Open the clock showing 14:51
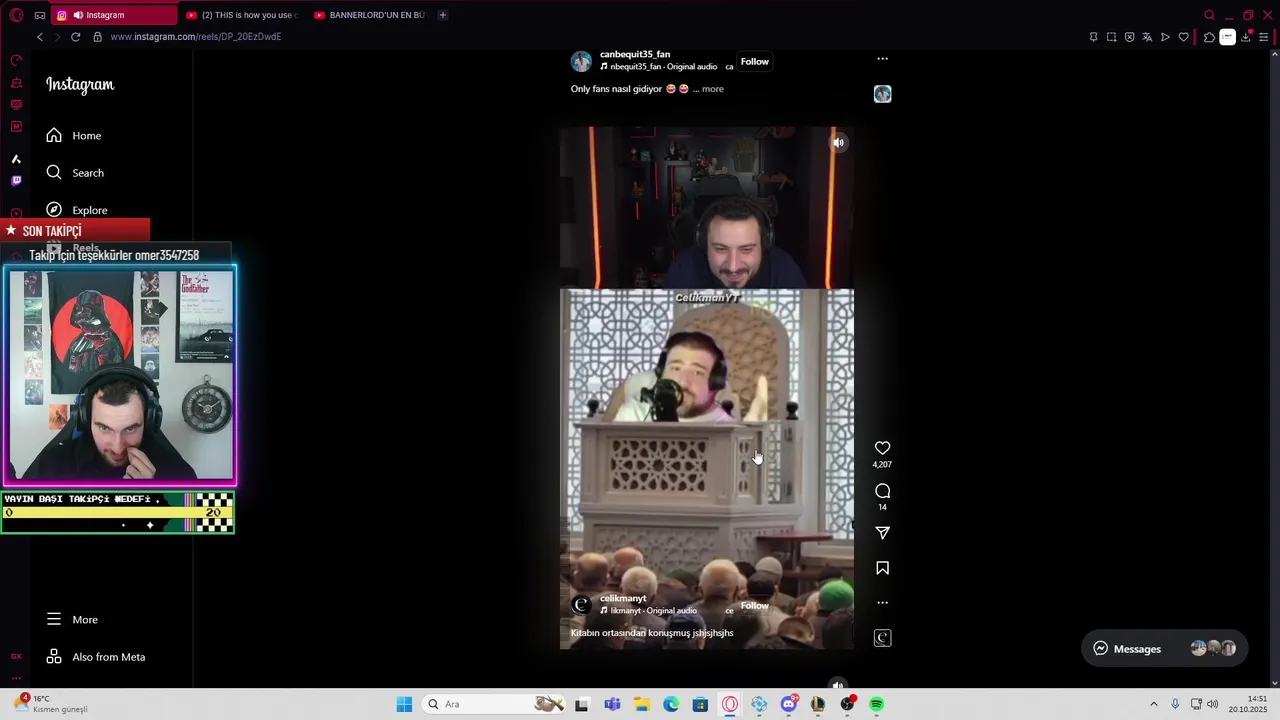Viewport: 1280px width, 720px height. [1248, 704]
